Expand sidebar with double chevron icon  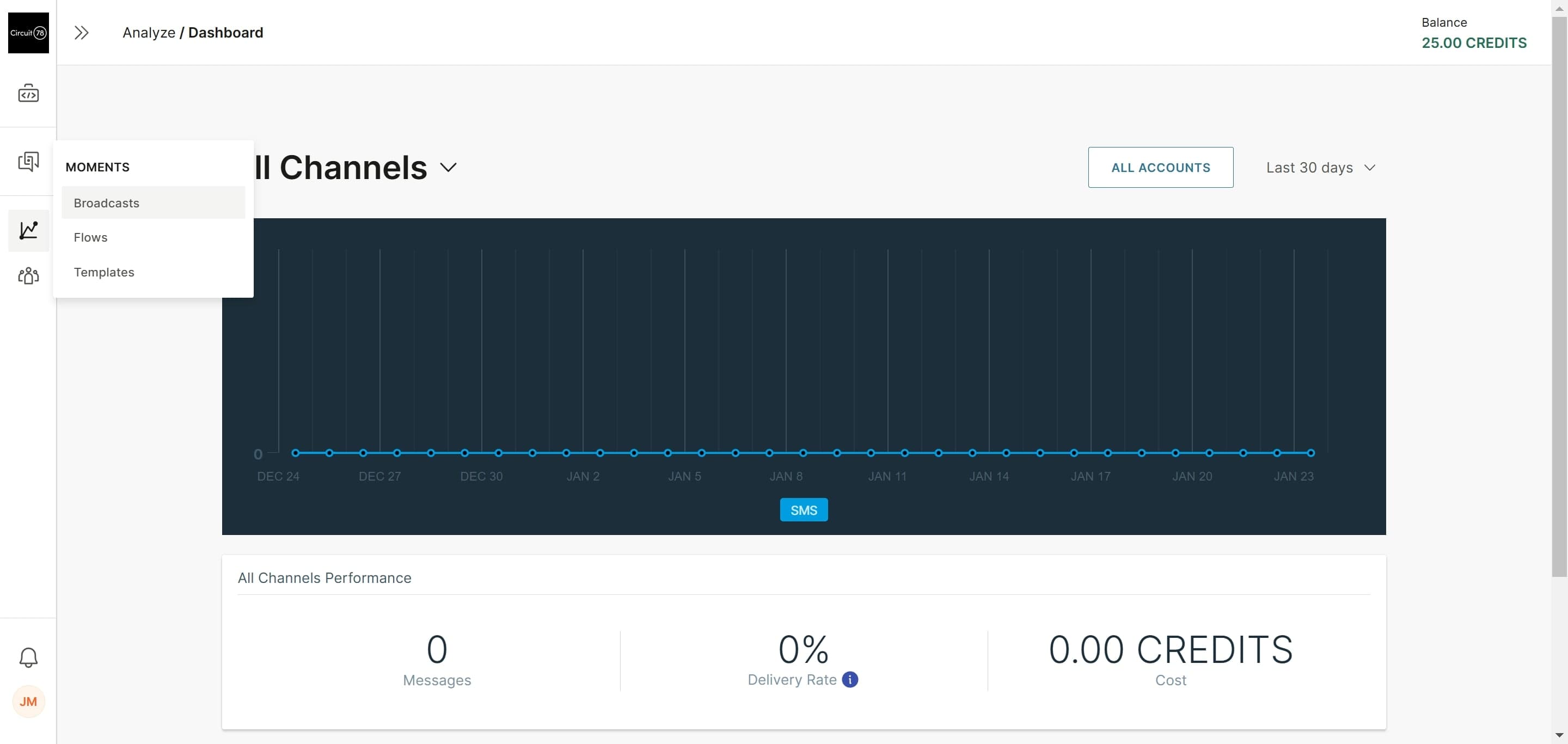(82, 33)
